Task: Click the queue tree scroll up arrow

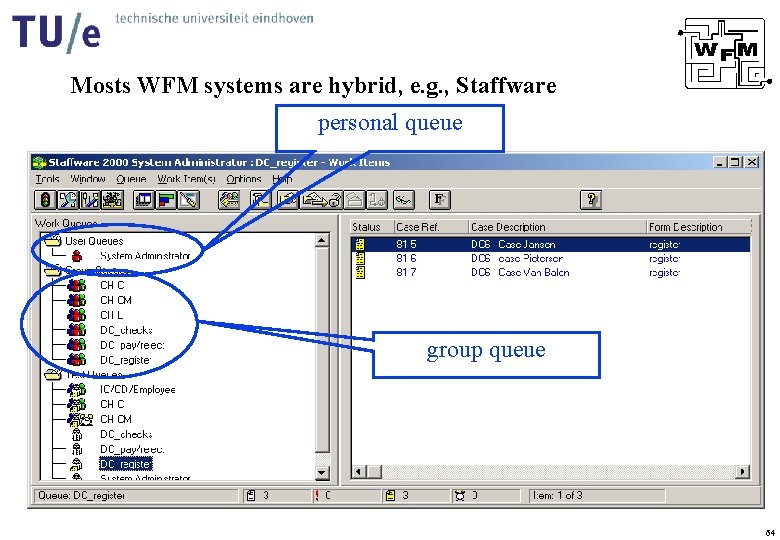Action: coord(322,241)
